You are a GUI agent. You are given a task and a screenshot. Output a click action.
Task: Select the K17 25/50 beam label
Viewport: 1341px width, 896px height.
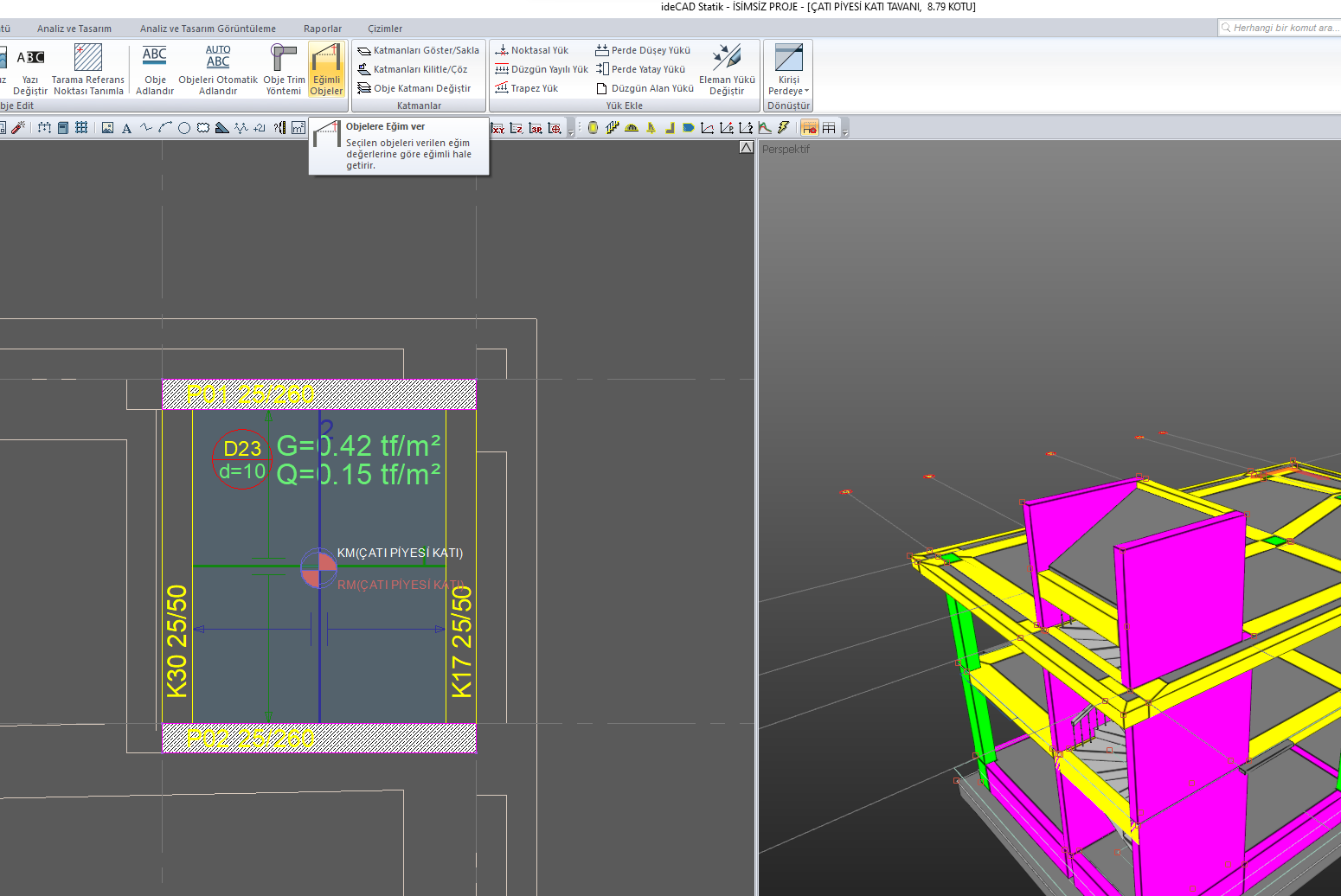point(462,641)
